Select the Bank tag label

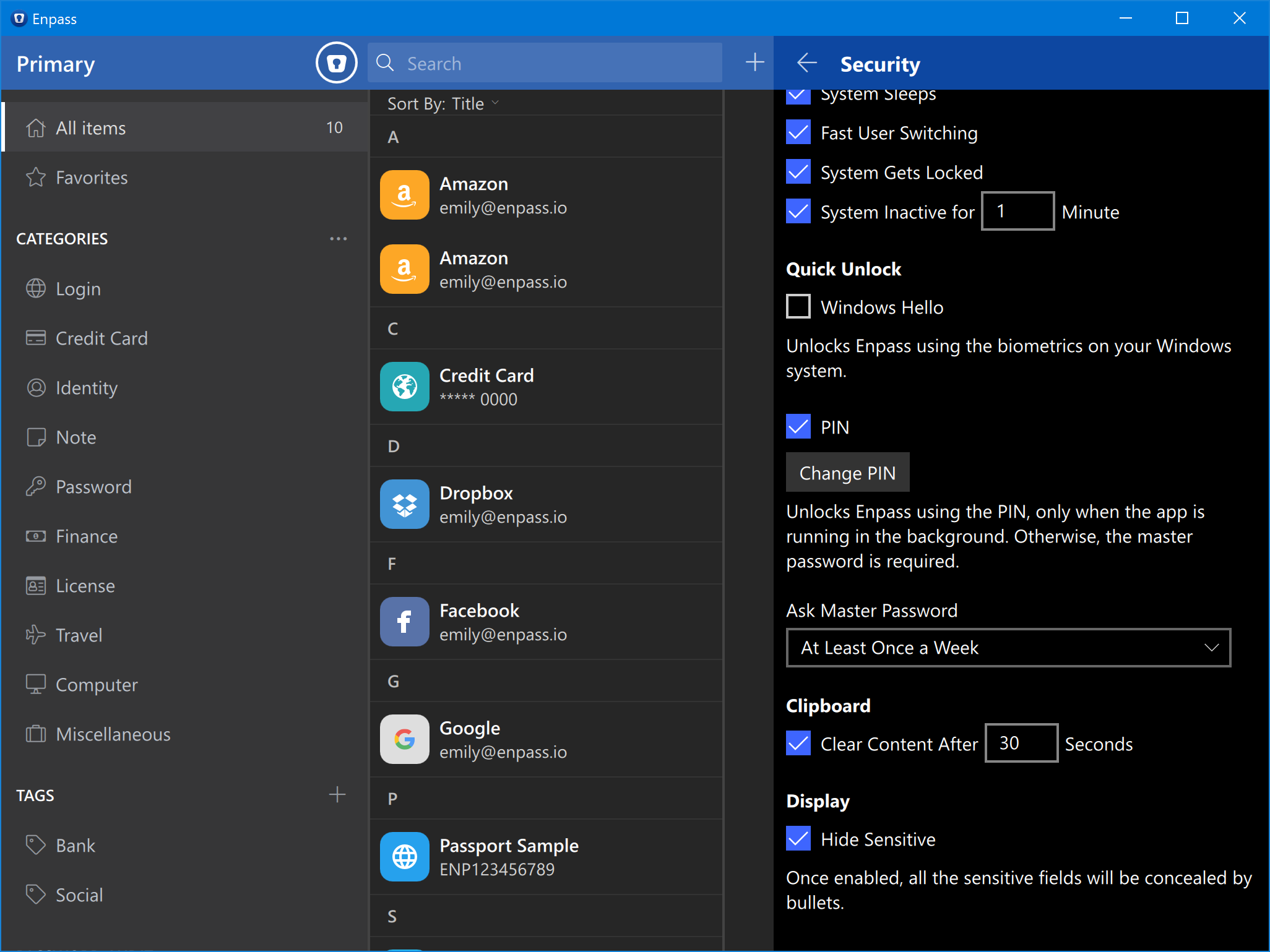coord(76,846)
